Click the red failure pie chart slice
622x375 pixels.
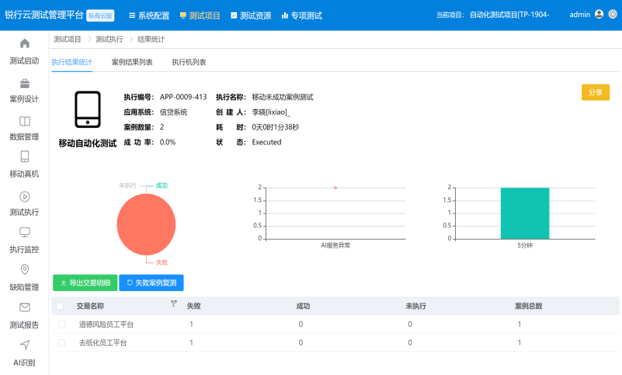click(x=146, y=224)
